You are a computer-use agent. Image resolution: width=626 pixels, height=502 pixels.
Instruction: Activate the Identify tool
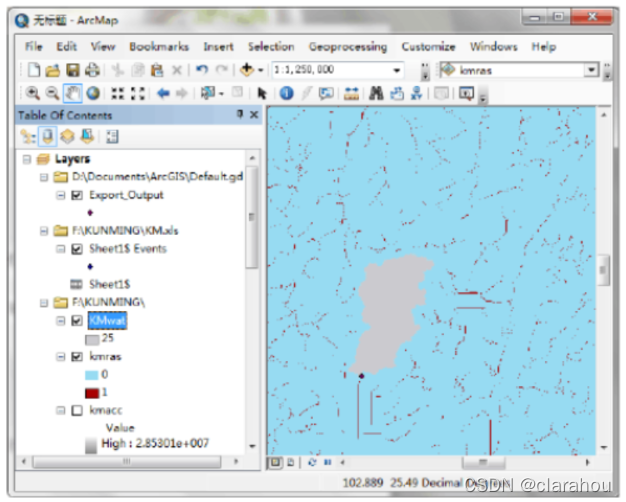286,93
